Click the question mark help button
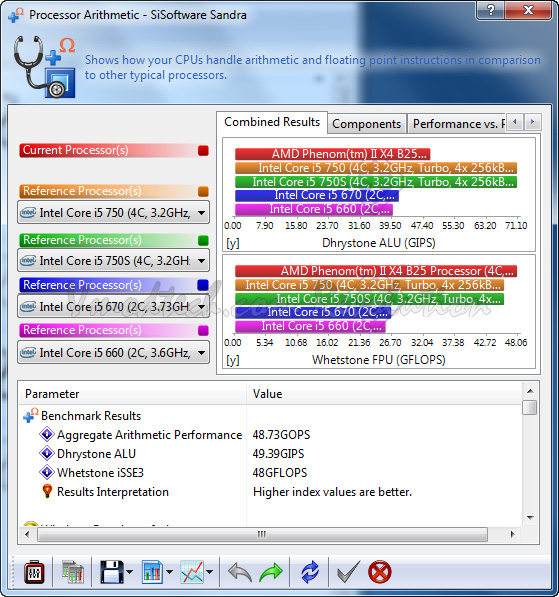This screenshot has height=597, width=559. click(490, 10)
